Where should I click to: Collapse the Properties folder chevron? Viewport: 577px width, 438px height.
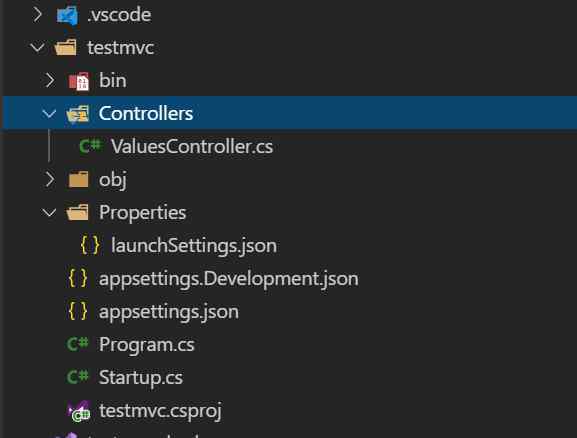click(49, 213)
